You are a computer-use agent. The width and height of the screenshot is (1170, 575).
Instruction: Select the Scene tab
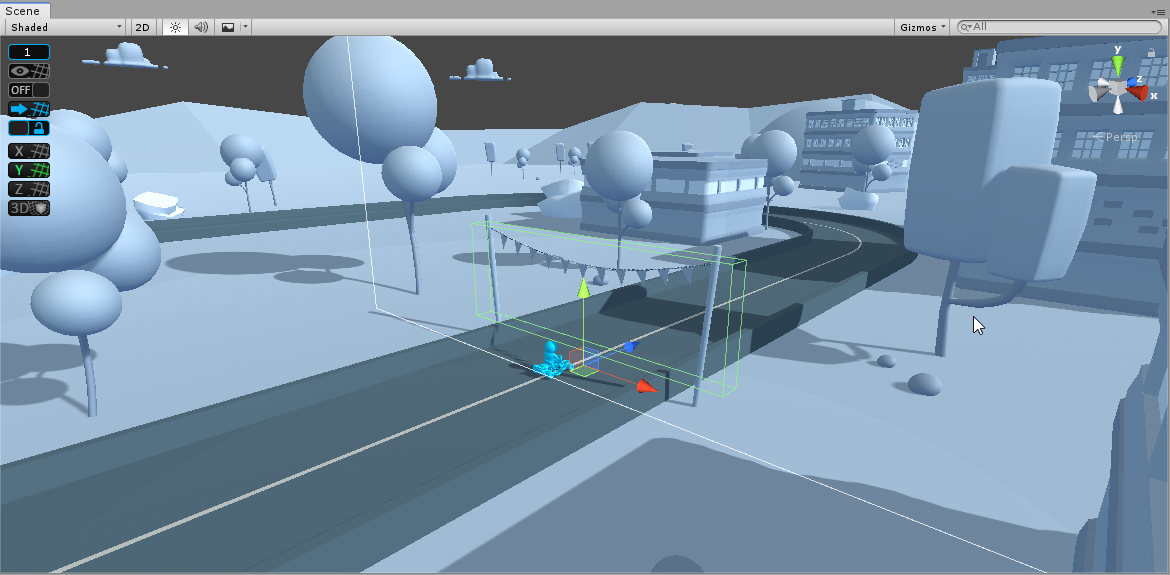point(23,10)
